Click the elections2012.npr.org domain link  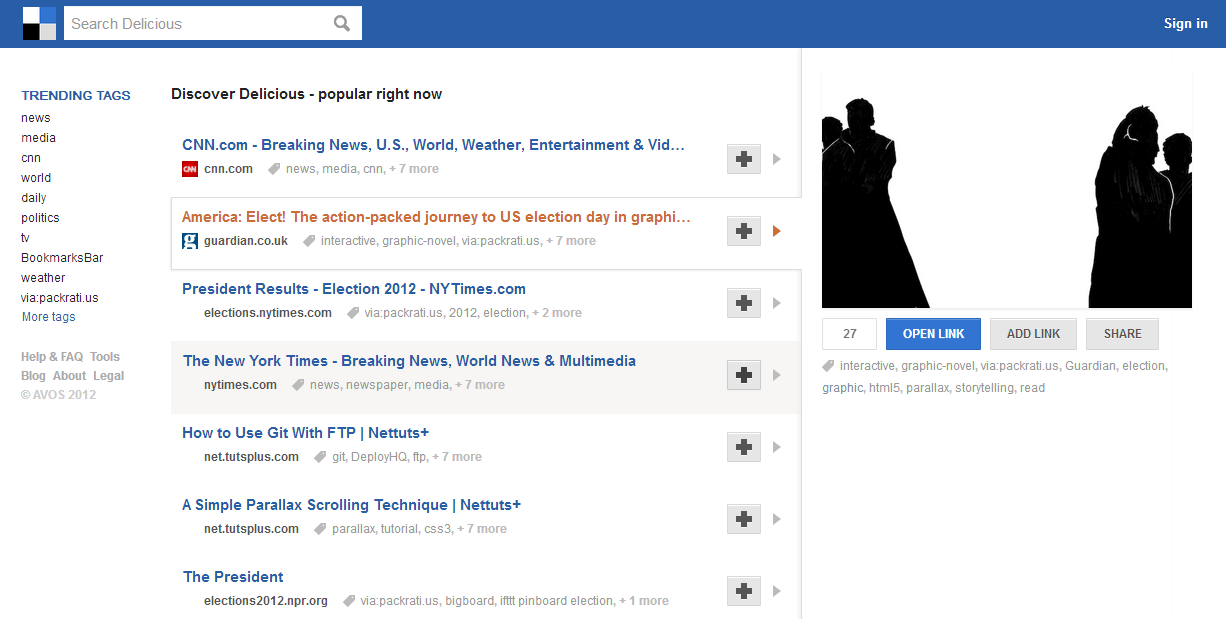point(266,601)
